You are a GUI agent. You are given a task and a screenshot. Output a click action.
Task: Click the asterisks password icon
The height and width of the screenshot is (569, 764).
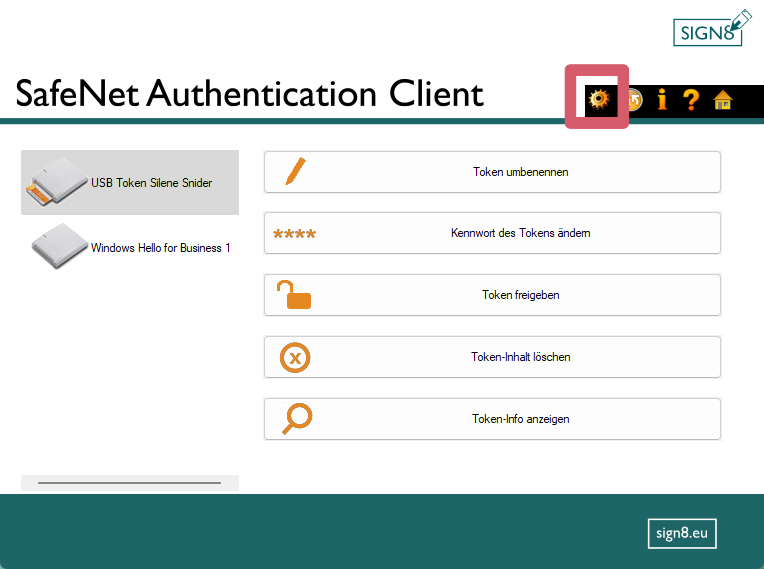[x=294, y=234]
